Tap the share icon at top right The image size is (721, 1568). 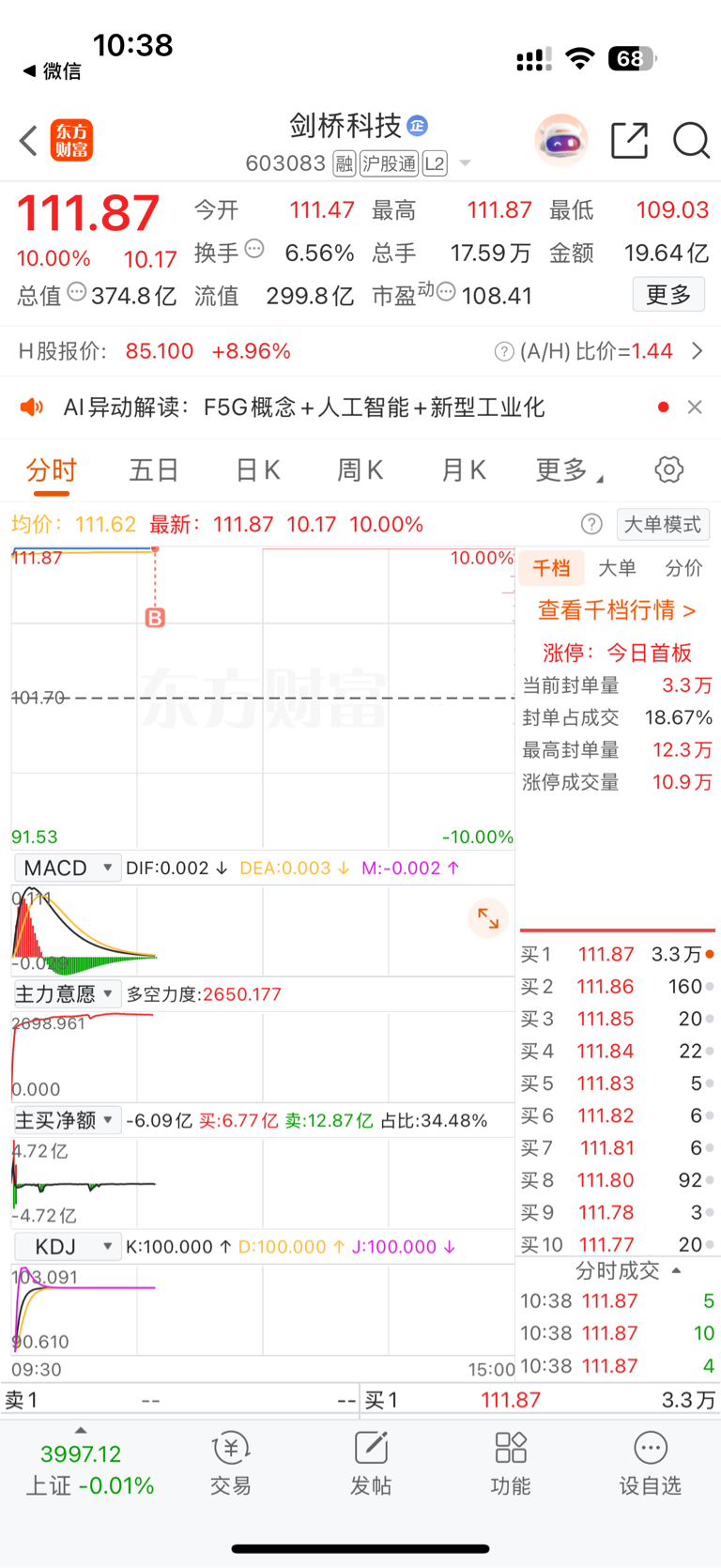coord(629,141)
